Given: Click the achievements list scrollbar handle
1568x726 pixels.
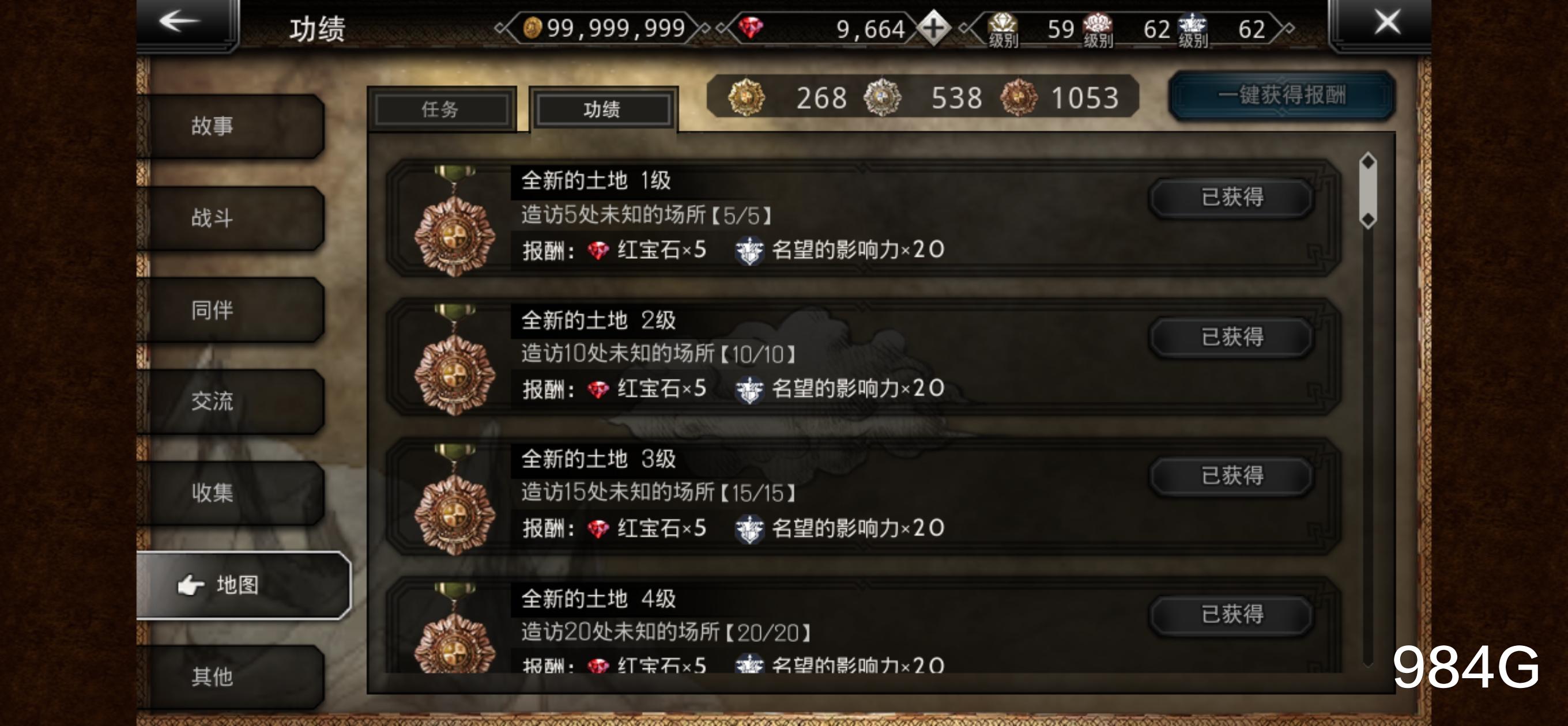Looking at the screenshot, I should 1367,191.
